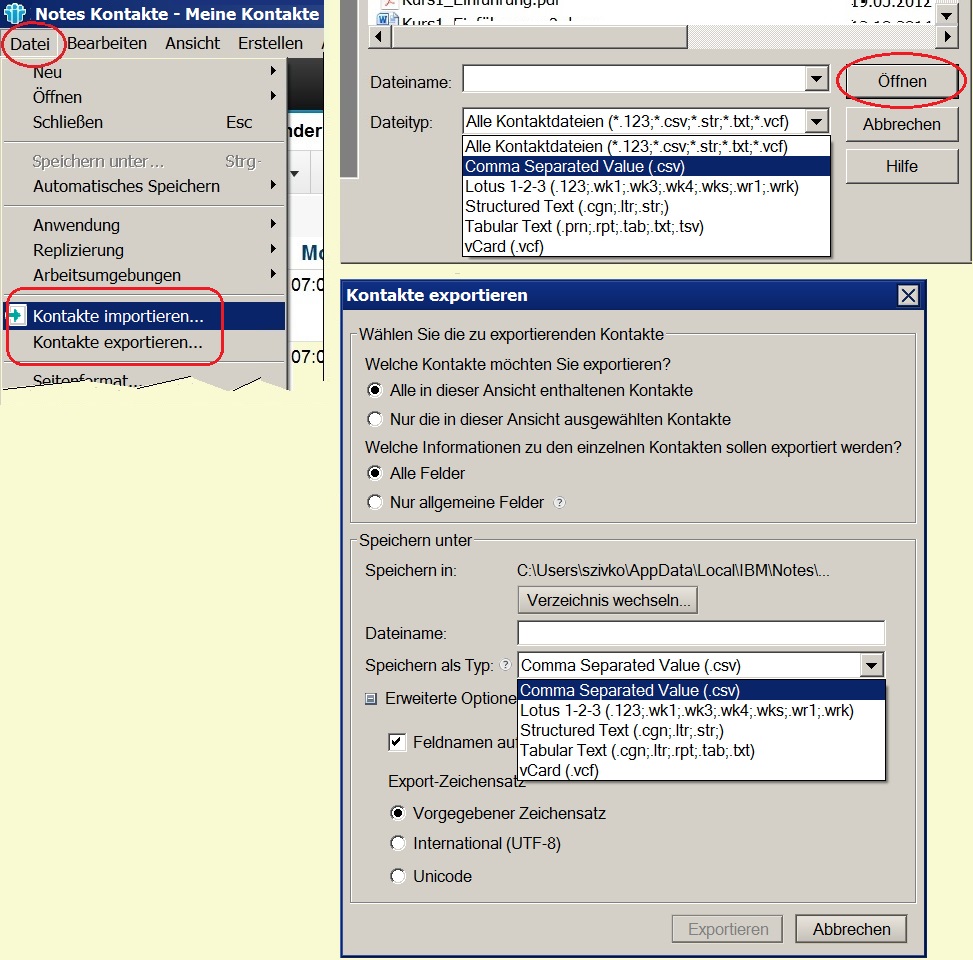Close the Kontakte exportieren dialog

tap(907, 295)
